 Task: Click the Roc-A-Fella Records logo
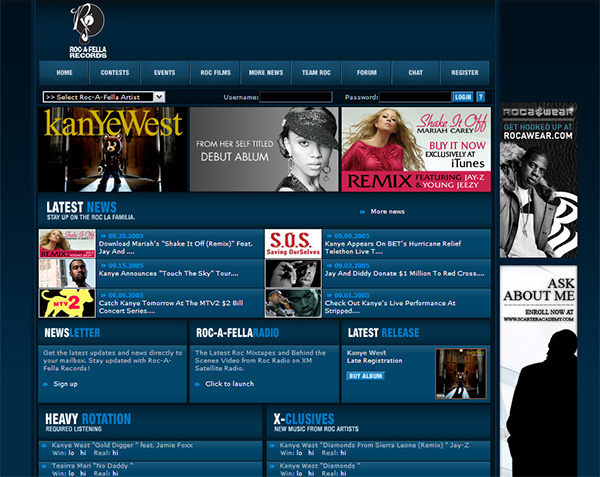(x=88, y=31)
